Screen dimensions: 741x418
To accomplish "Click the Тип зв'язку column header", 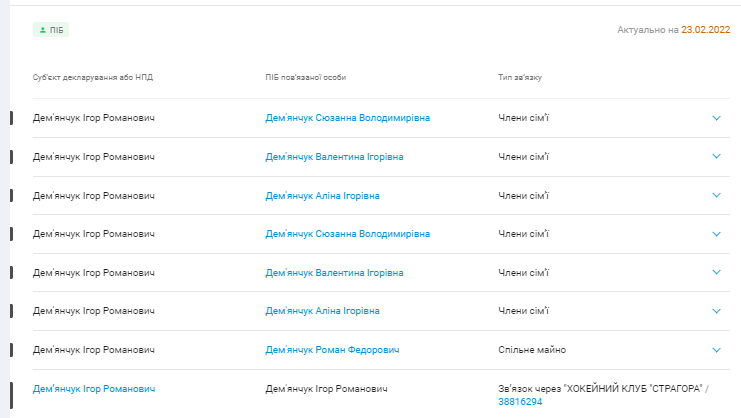I will (523, 77).
